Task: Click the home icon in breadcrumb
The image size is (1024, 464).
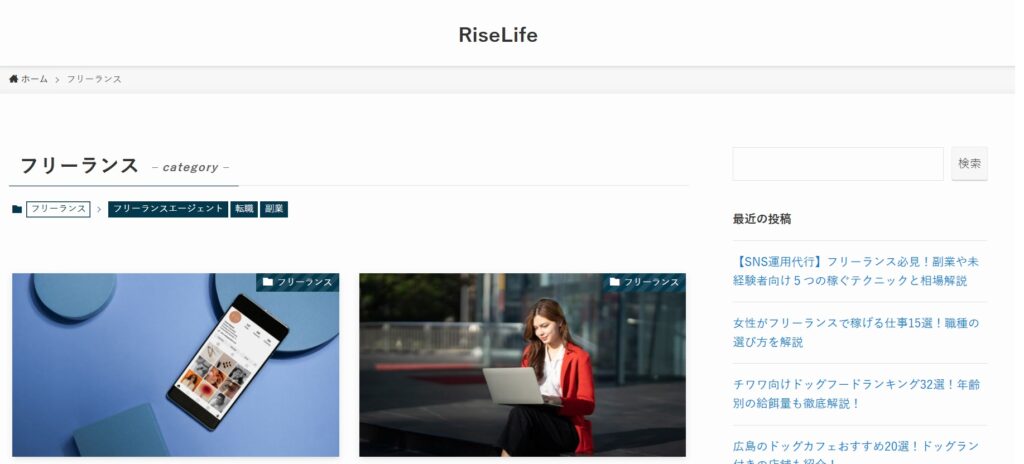Action: (13, 79)
